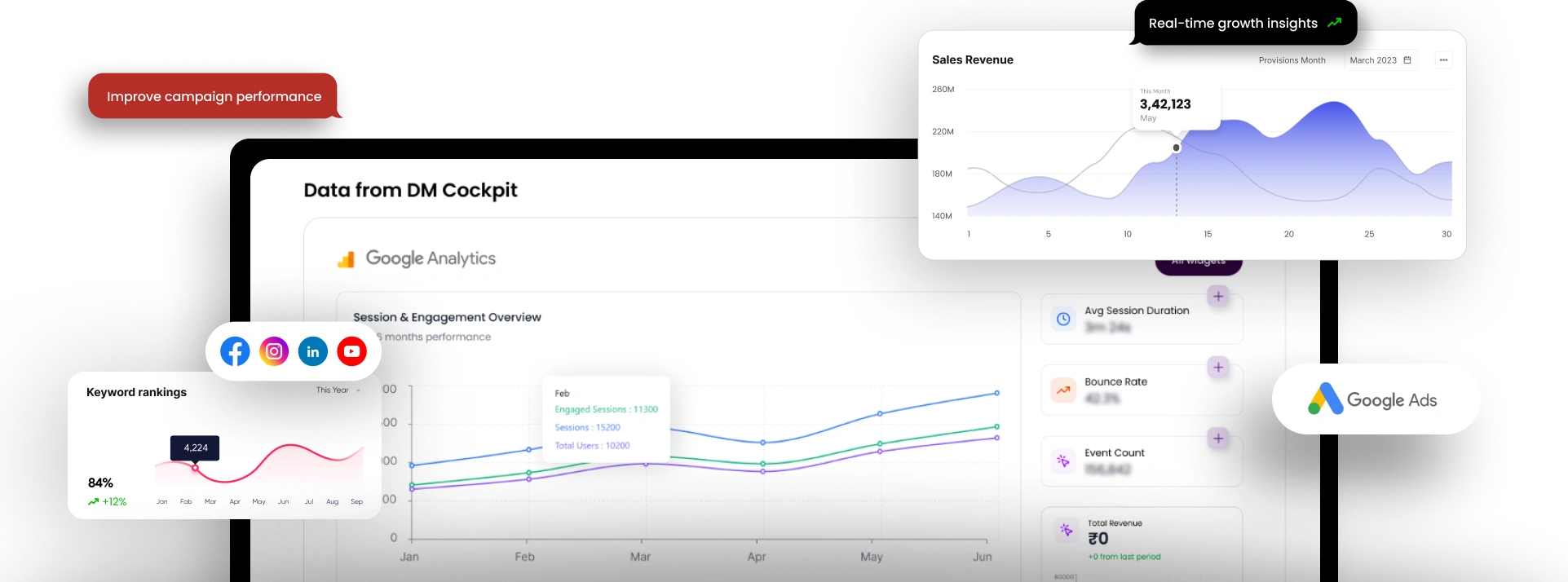Open the March 2023 date picker
Viewport: 1568px width, 582px height.
1380,60
